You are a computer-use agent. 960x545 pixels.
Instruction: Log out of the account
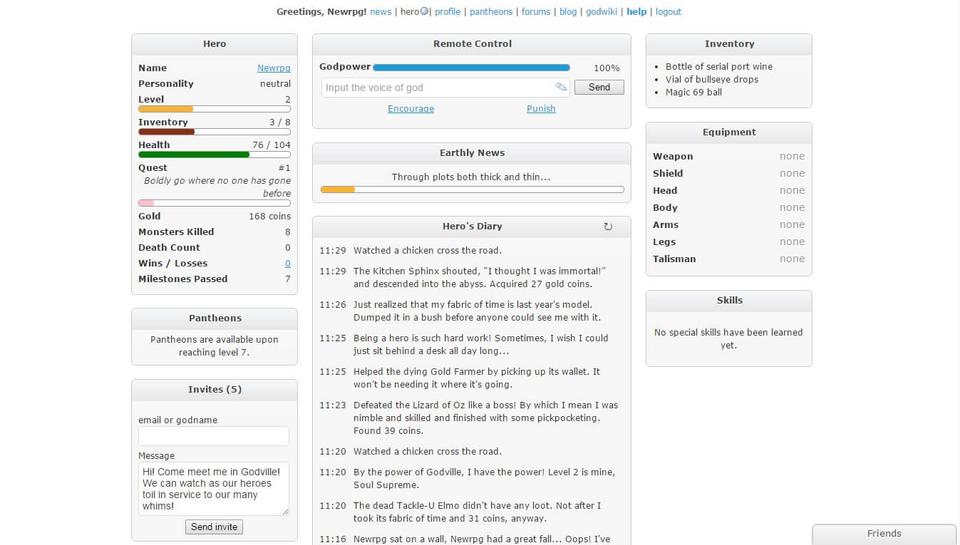tap(668, 12)
